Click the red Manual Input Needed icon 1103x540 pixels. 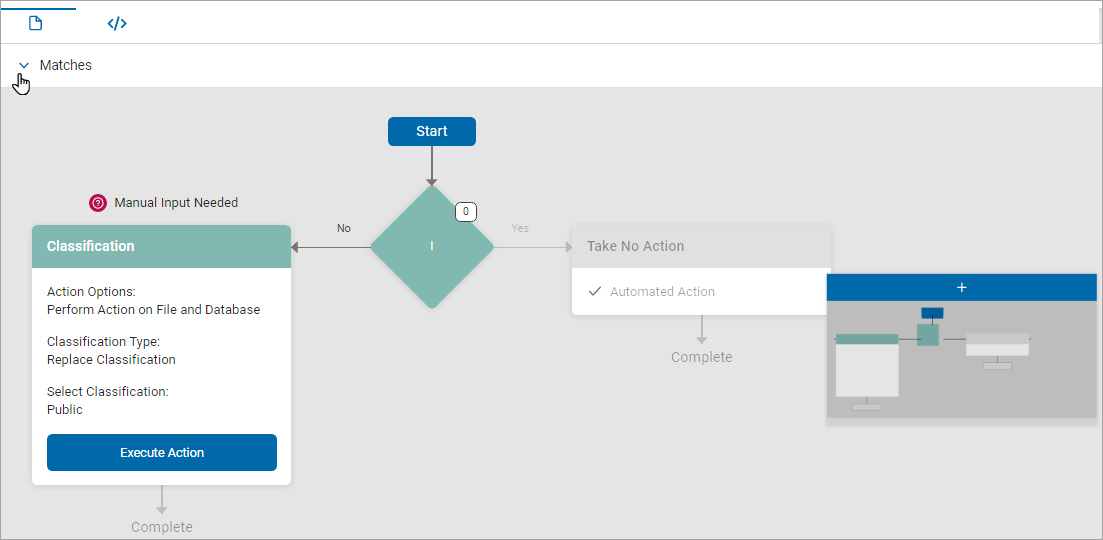pyautogui.click(x=98, y=203)
